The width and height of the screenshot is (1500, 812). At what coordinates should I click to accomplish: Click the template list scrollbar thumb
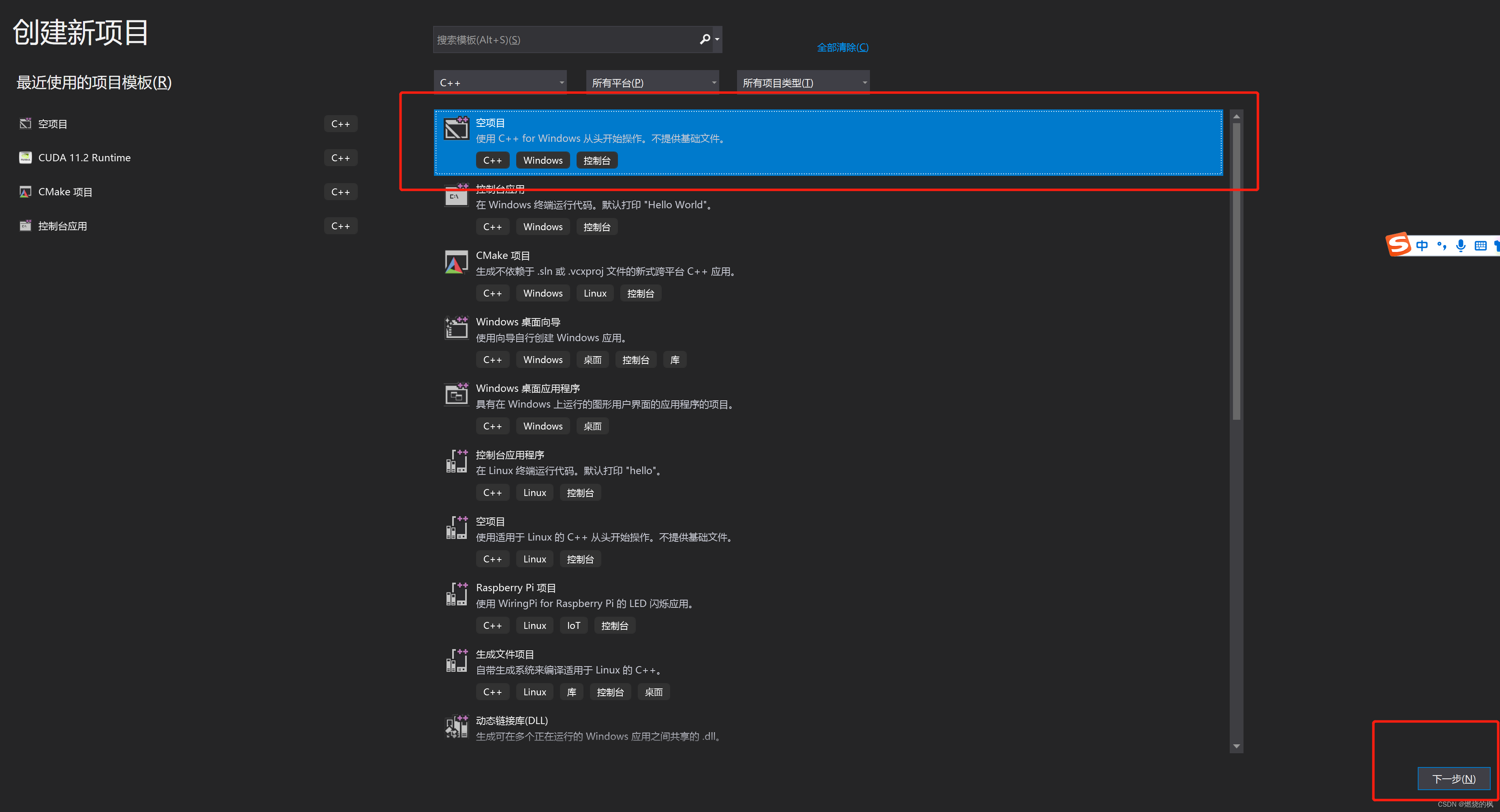click(1236, 271)
